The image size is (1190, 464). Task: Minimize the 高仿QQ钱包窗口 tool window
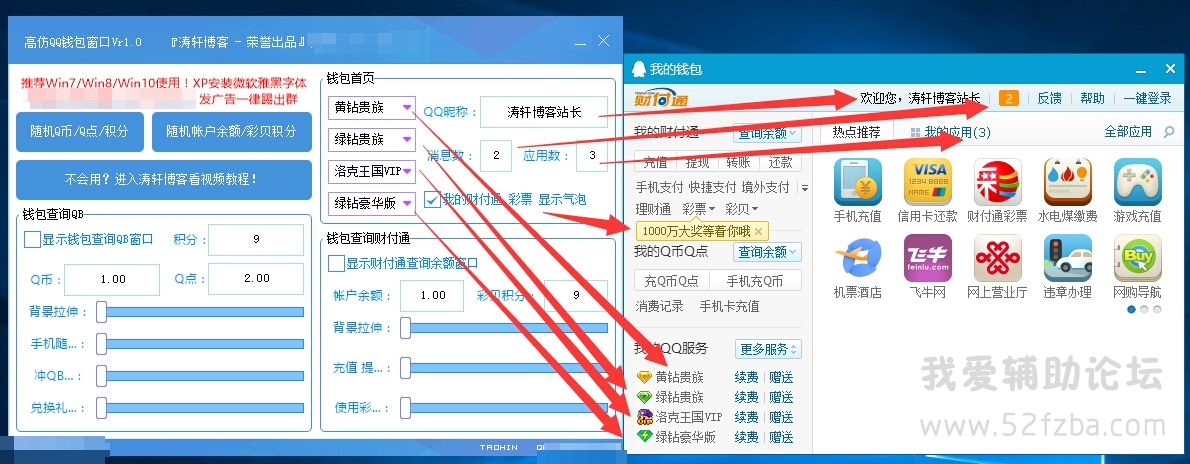click(x=579, y=42)
